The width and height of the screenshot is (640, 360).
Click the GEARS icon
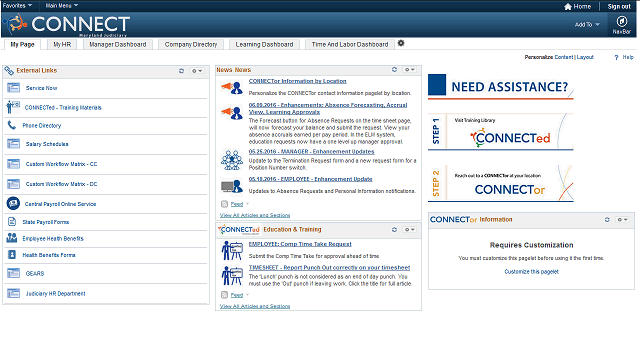tap(13, 273)
